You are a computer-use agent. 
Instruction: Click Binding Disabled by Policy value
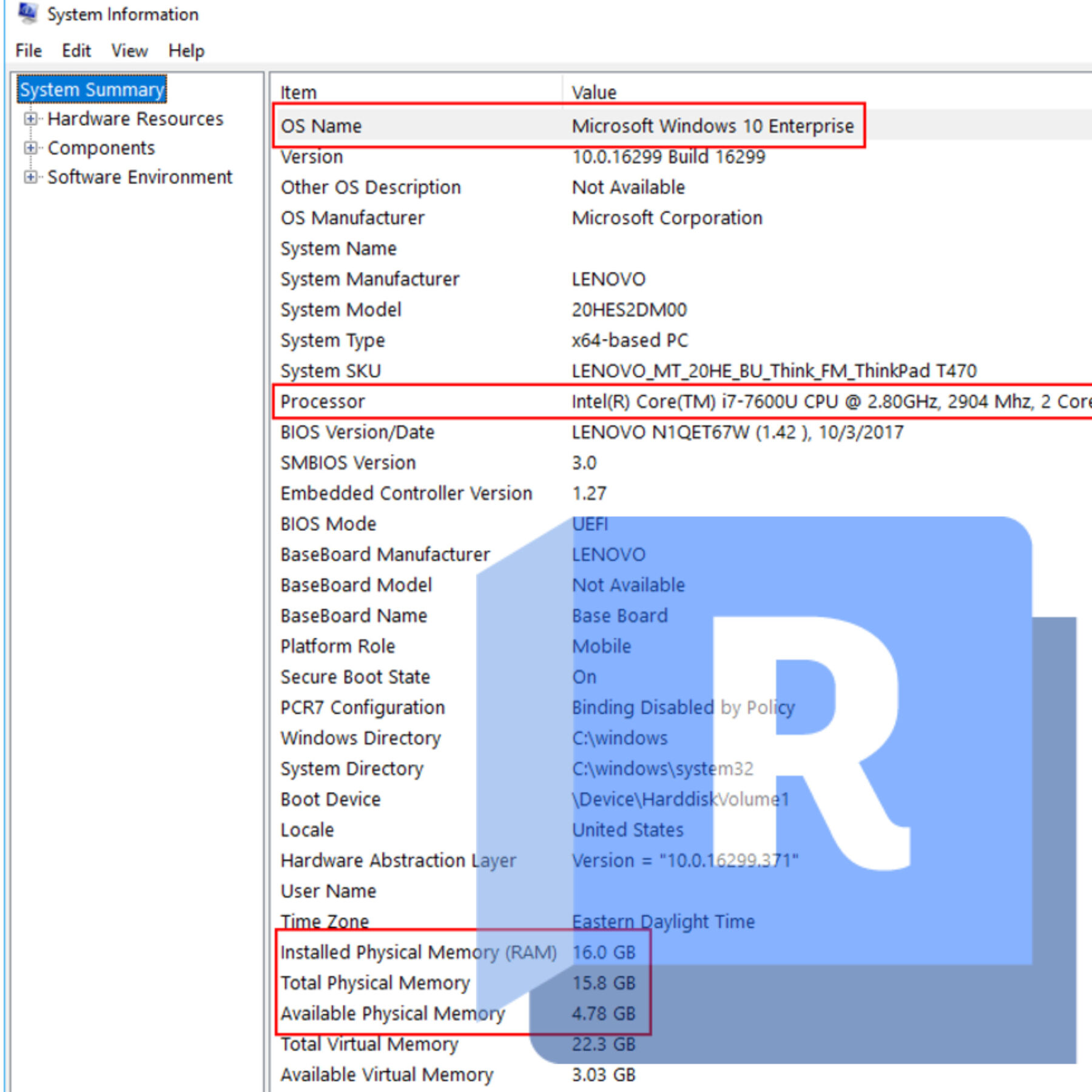coord(683,707)
